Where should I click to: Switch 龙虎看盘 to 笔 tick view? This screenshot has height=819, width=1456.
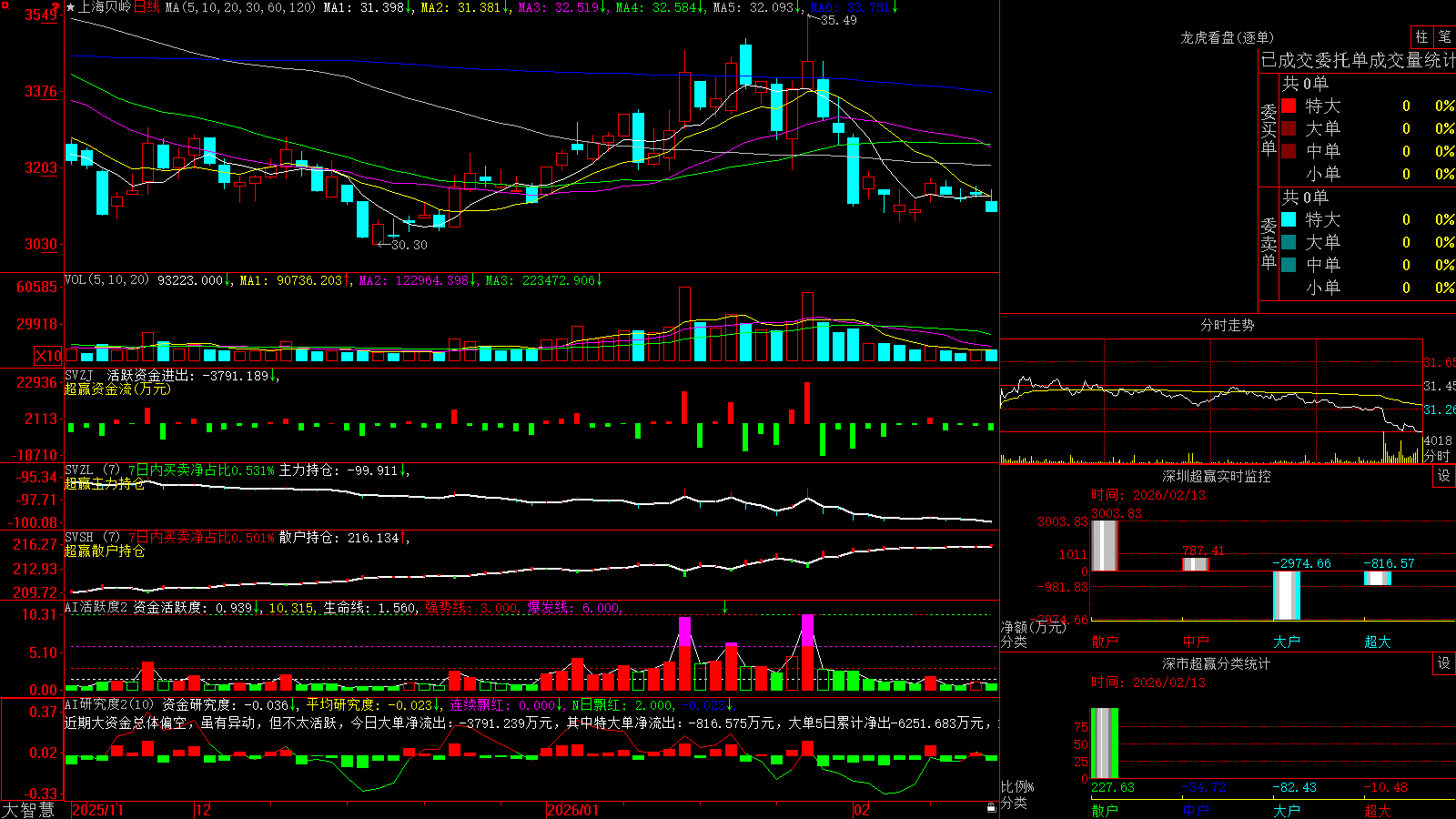(1444, 36)
